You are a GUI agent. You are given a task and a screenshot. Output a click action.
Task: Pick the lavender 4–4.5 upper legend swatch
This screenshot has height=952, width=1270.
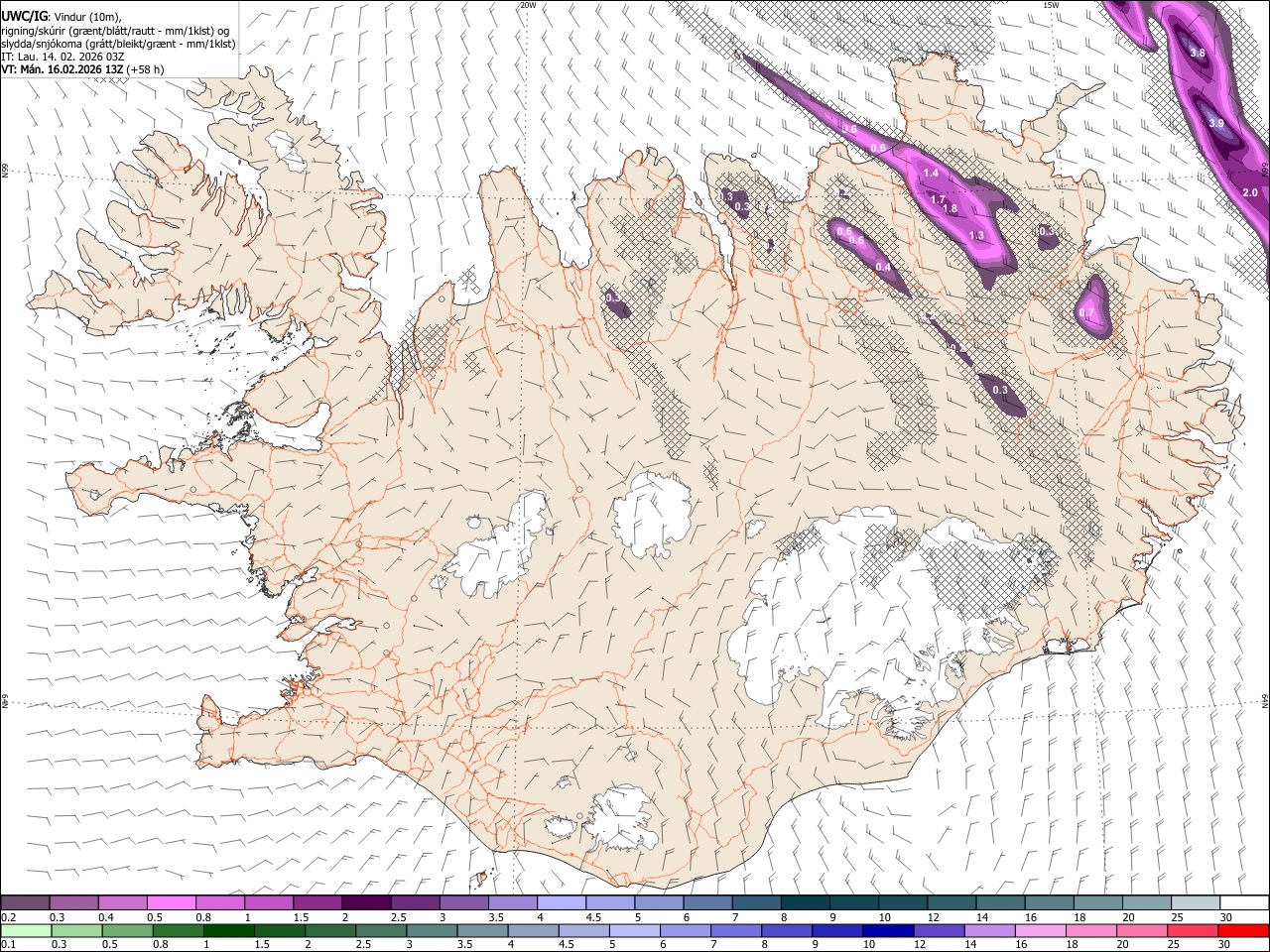coord(562,902)
